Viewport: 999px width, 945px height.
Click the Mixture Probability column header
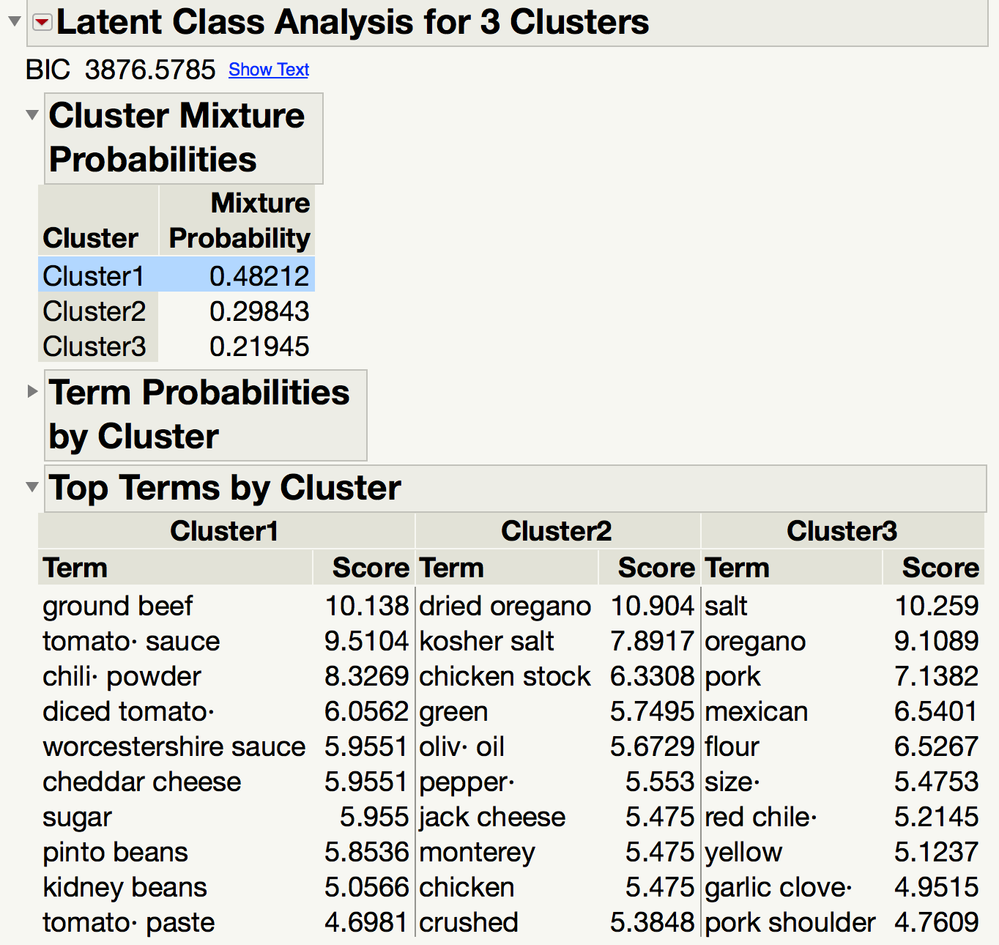tap(238, 220)
